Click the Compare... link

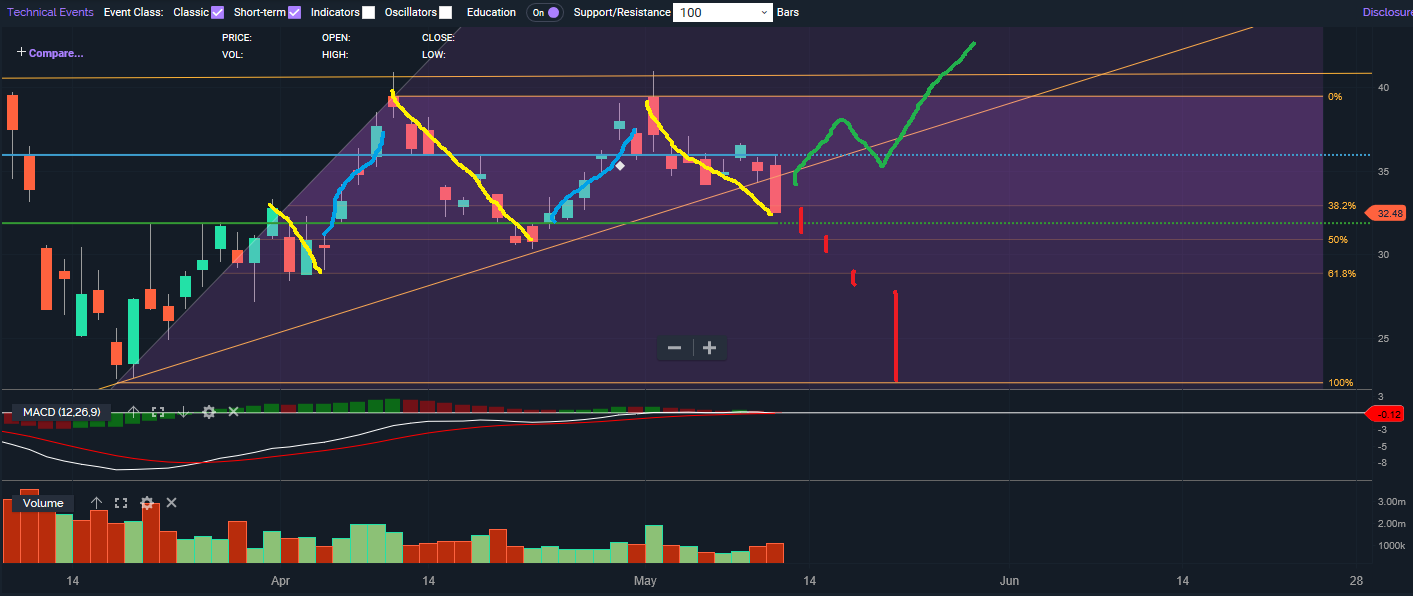point(50,53)
